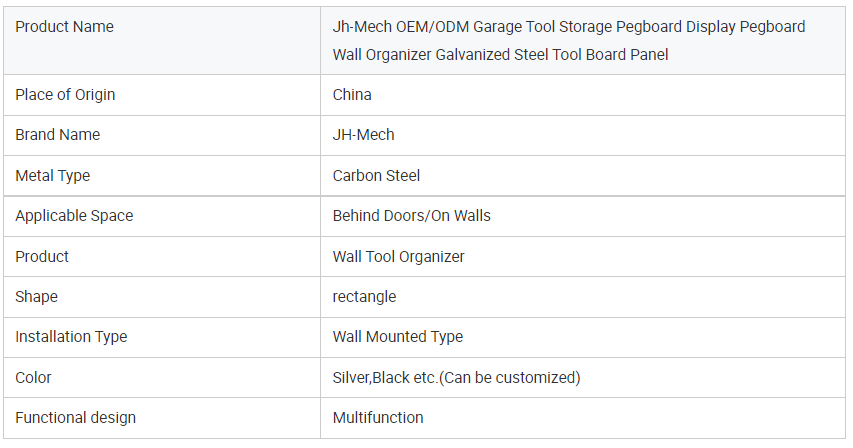Click the Brand Name label
Viewport: 853px width, 448px height.
58,135
